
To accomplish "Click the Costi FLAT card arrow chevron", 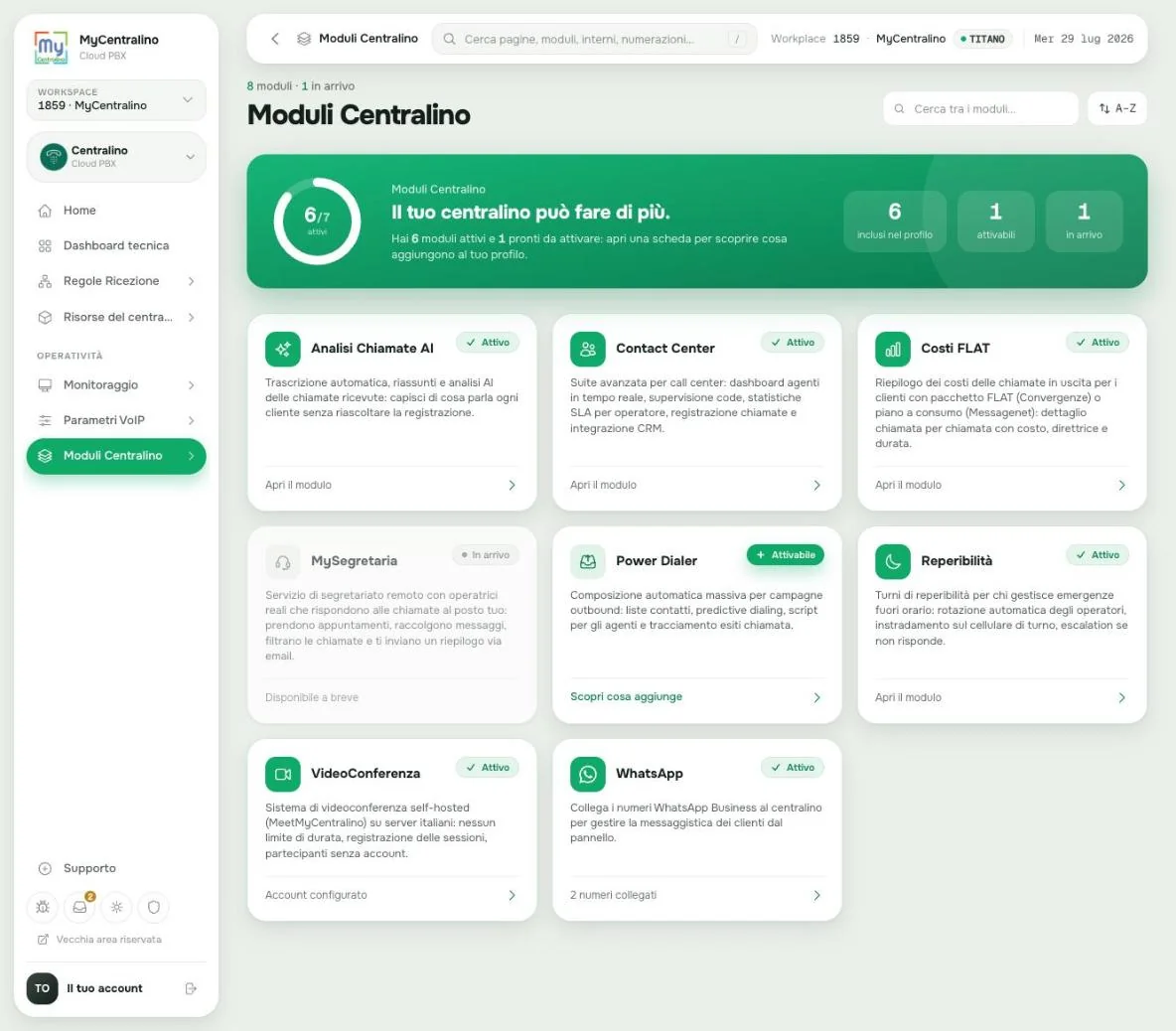I will (1122, 485).
